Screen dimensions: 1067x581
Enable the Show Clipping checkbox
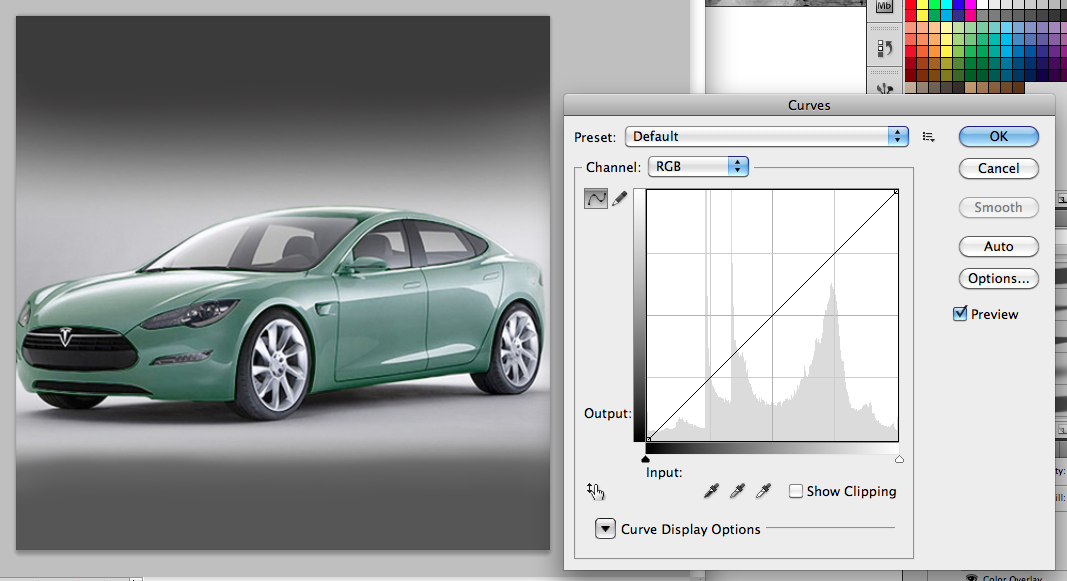point(796,491)
